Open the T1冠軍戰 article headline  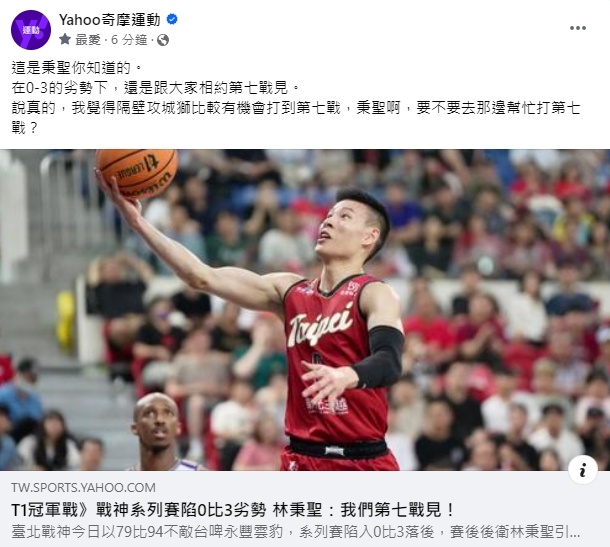click(233, 510)
